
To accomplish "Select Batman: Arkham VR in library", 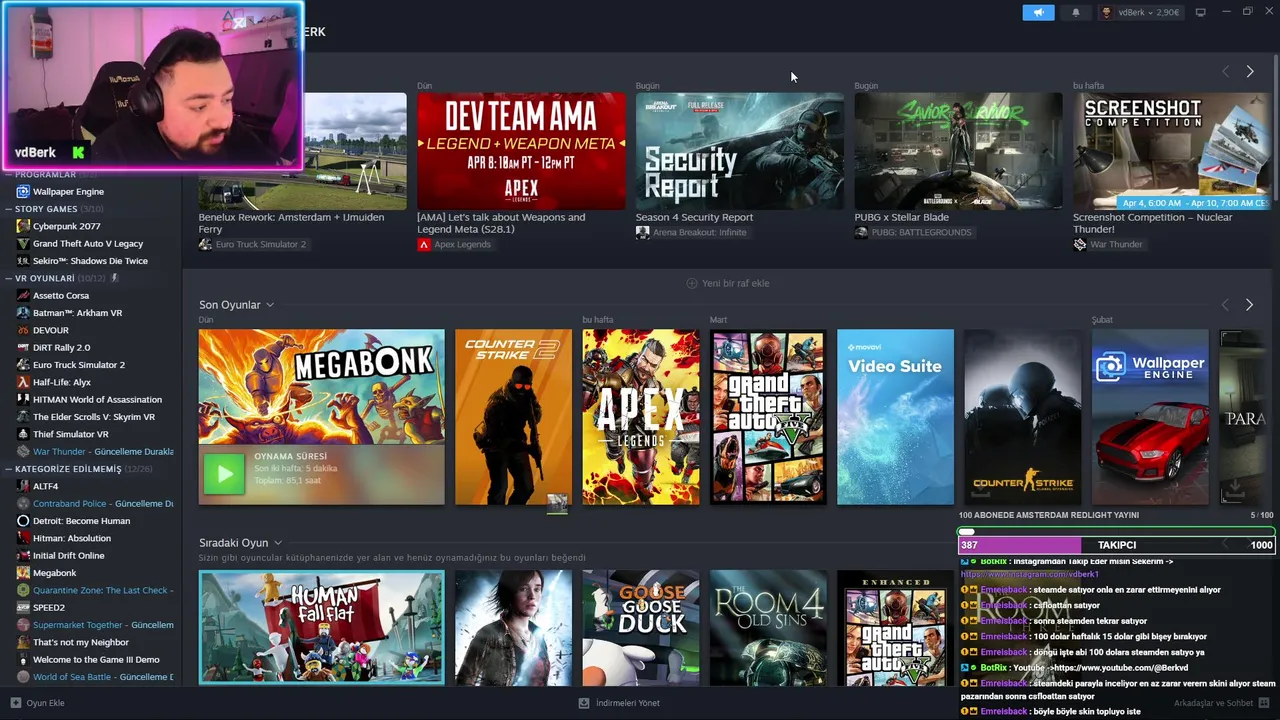I will point(77,313).
